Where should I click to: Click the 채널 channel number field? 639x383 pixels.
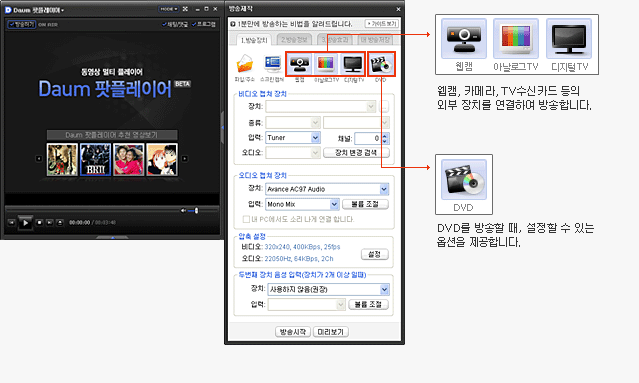coord(368,138)
